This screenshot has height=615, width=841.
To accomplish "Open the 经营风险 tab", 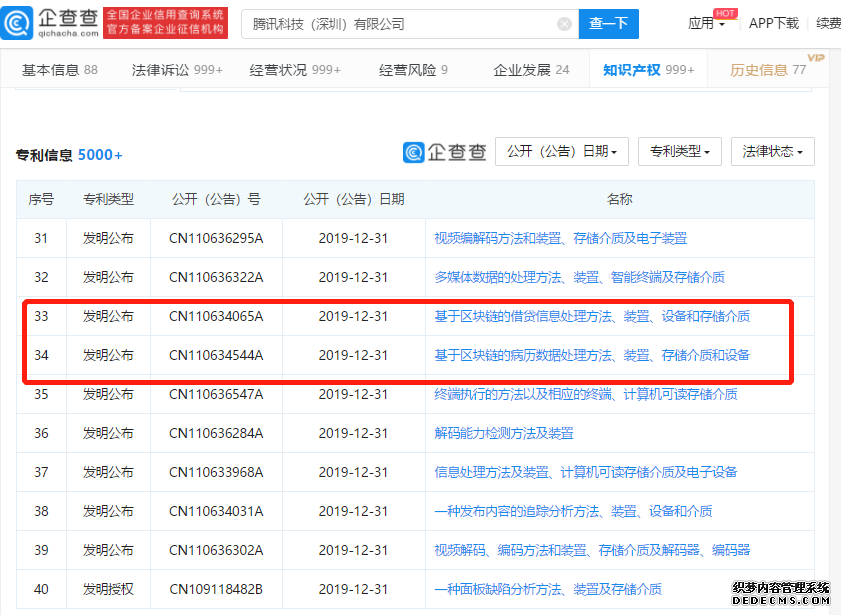I will click(x=413, y=70).
